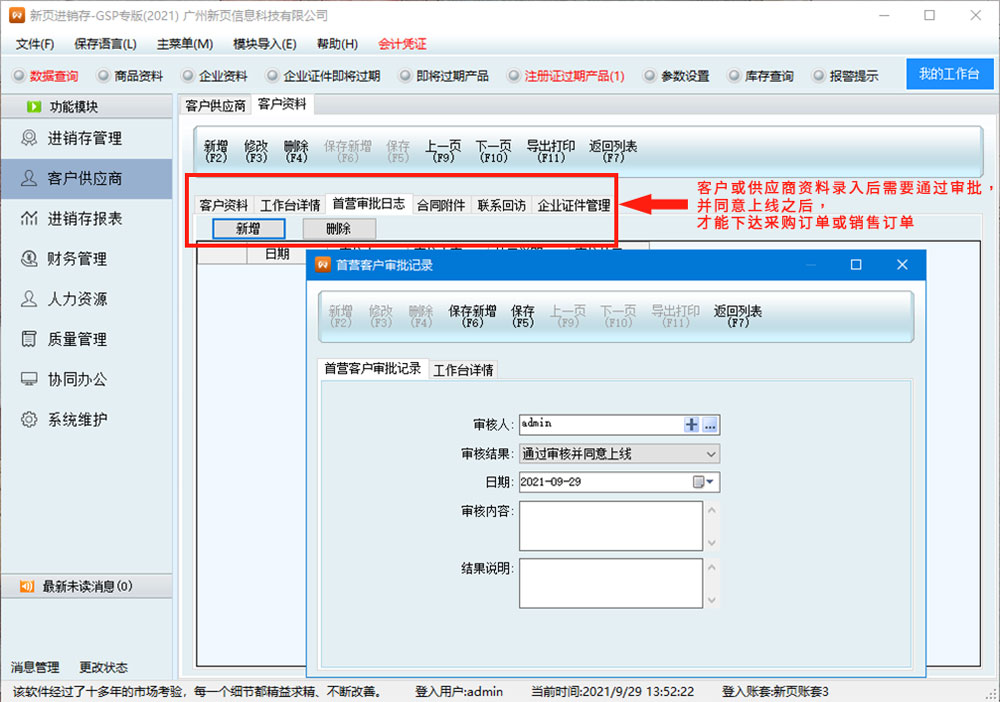This screenshot has height=702, width=1000.
Task: Select 人力资源 in the sidebar
Action: coord(77,299)
